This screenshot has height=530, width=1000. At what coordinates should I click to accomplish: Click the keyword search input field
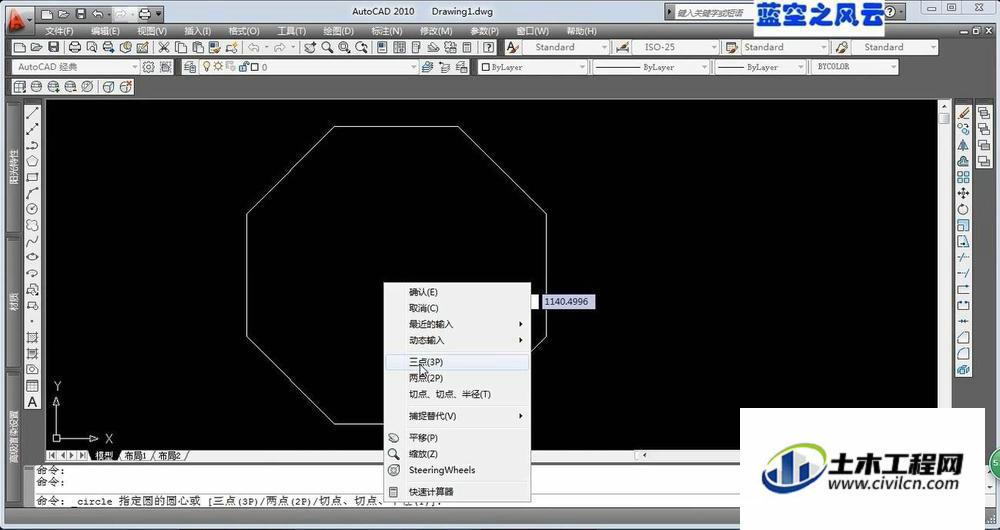[x=713, y=12]
